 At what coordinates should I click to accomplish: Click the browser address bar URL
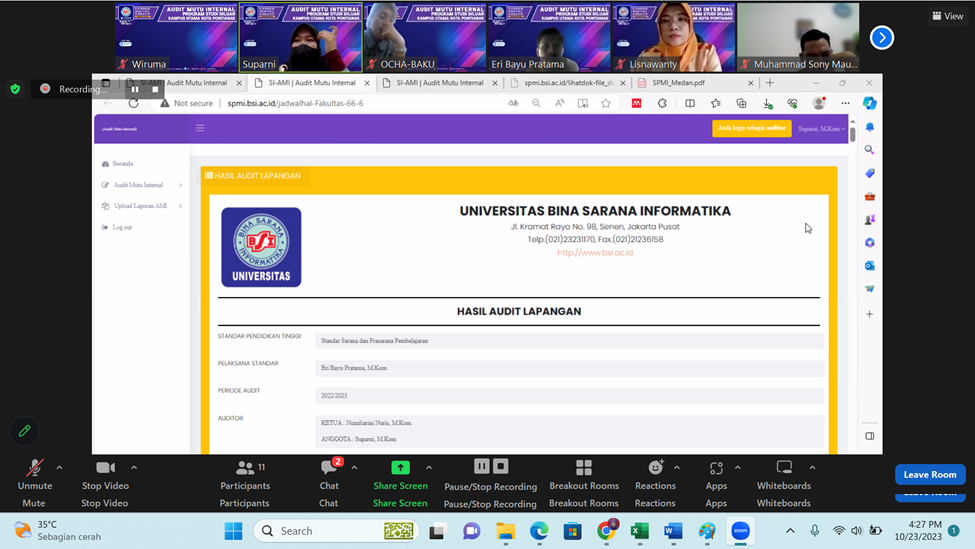[x=295, y=103]
